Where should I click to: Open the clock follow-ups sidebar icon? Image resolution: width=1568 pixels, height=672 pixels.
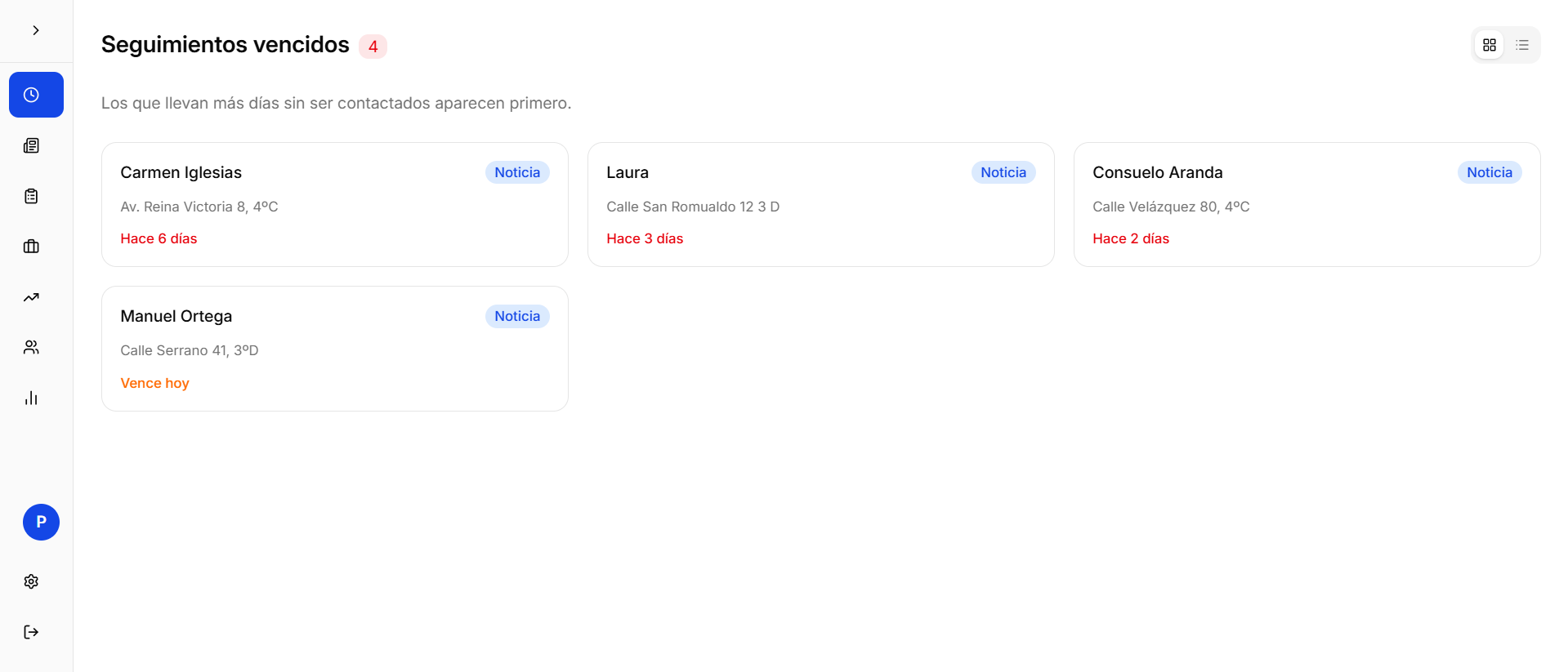(36, 95)
